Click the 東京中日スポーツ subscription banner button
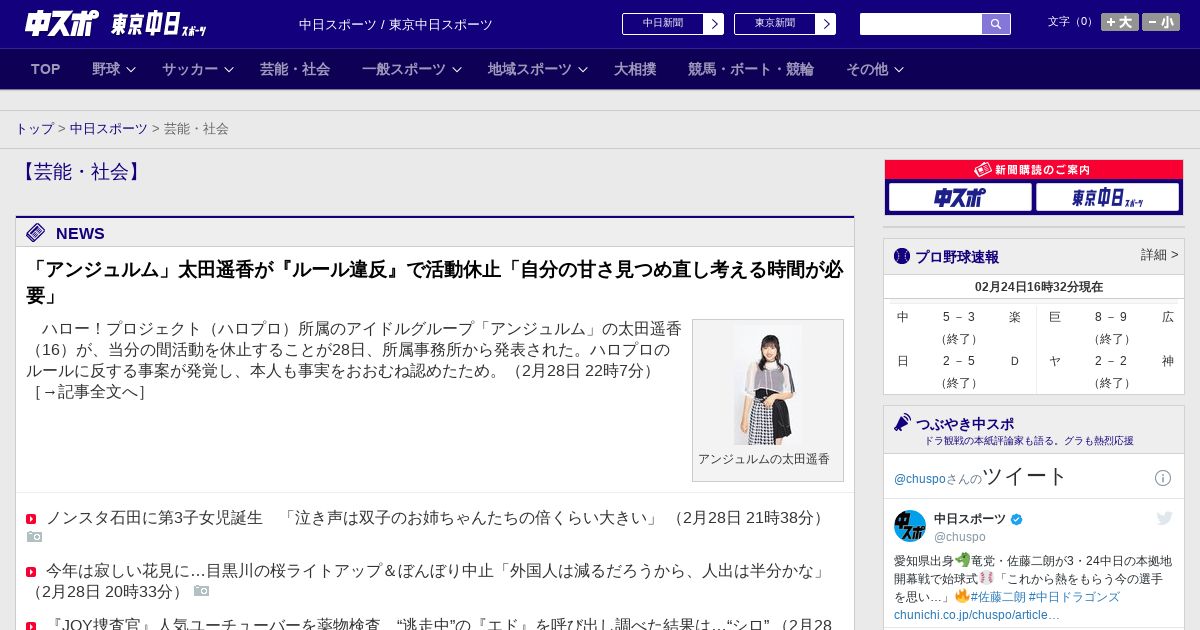1200x630 pixels. point(1107,197)
